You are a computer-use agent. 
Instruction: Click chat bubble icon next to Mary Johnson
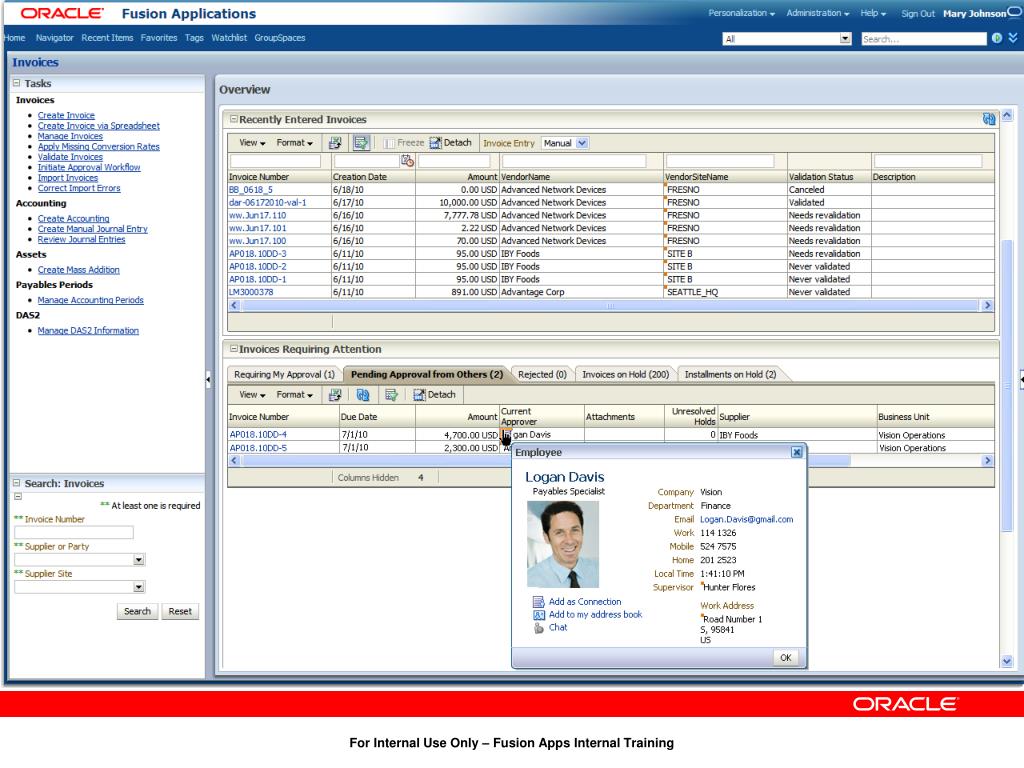[1015, 12]
